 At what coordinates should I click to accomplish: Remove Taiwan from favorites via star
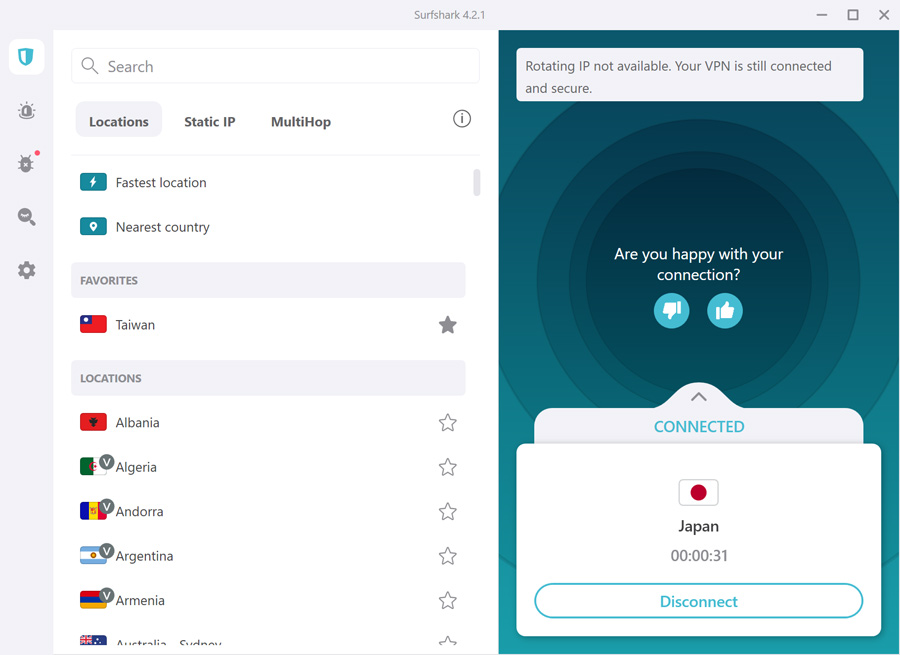(x=448, y=325)
